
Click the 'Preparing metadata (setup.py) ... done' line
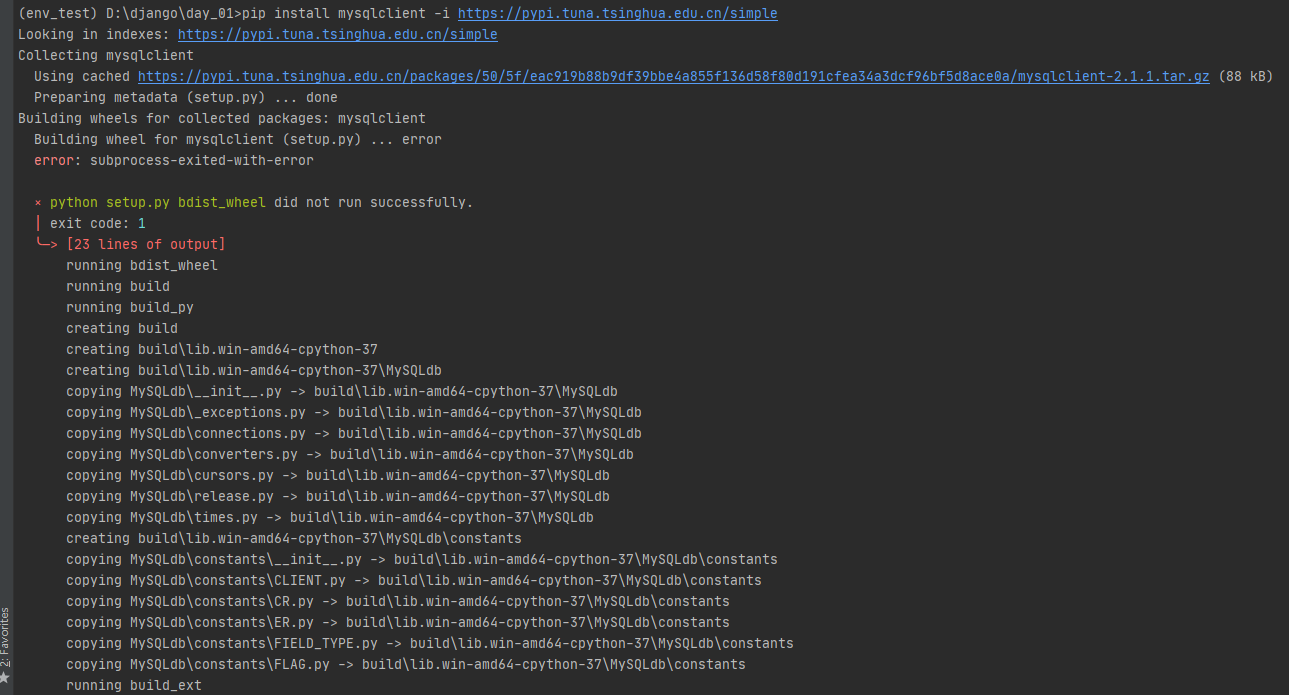186,97
